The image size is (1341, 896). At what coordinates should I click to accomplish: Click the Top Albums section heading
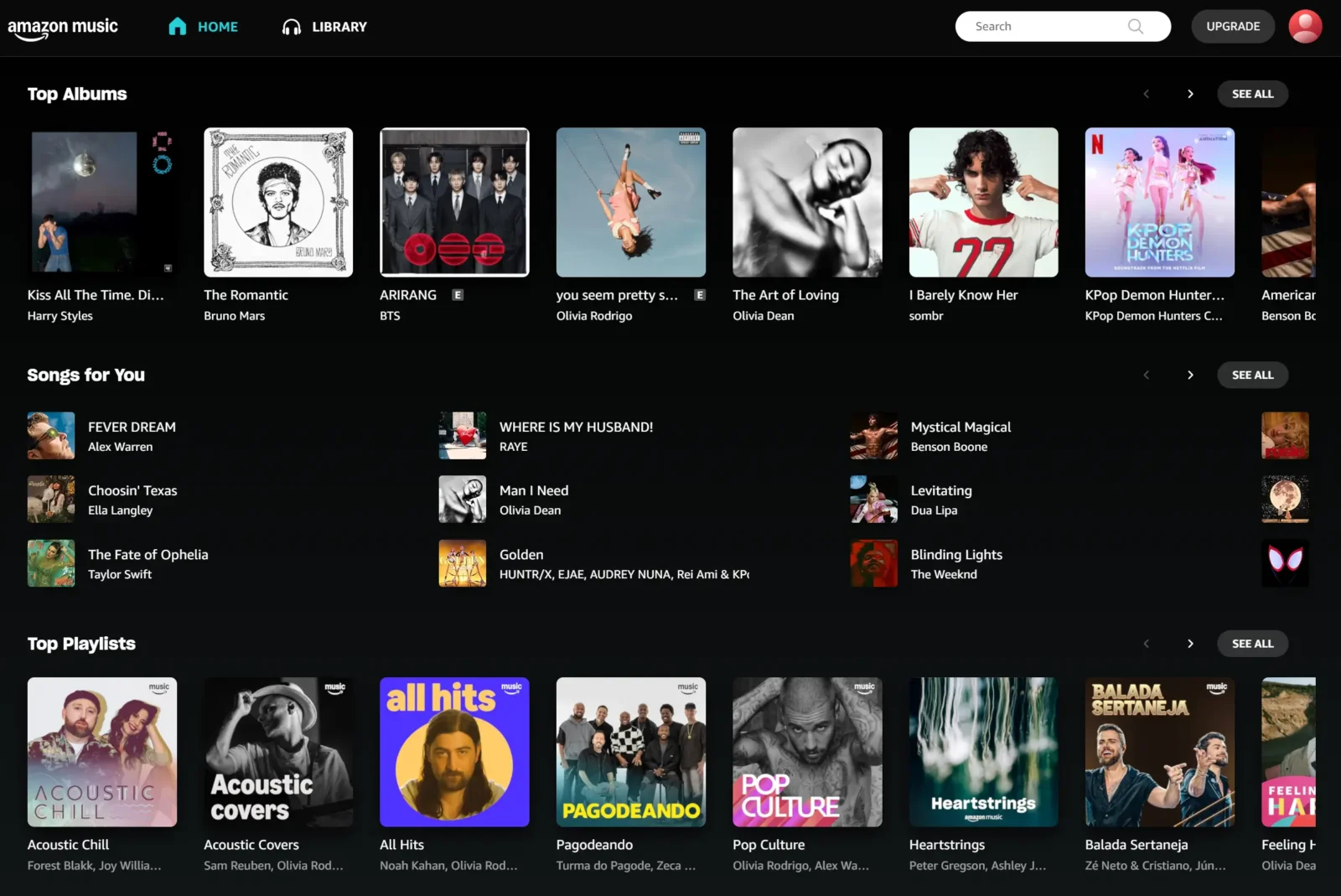click(x=77, y=94)
